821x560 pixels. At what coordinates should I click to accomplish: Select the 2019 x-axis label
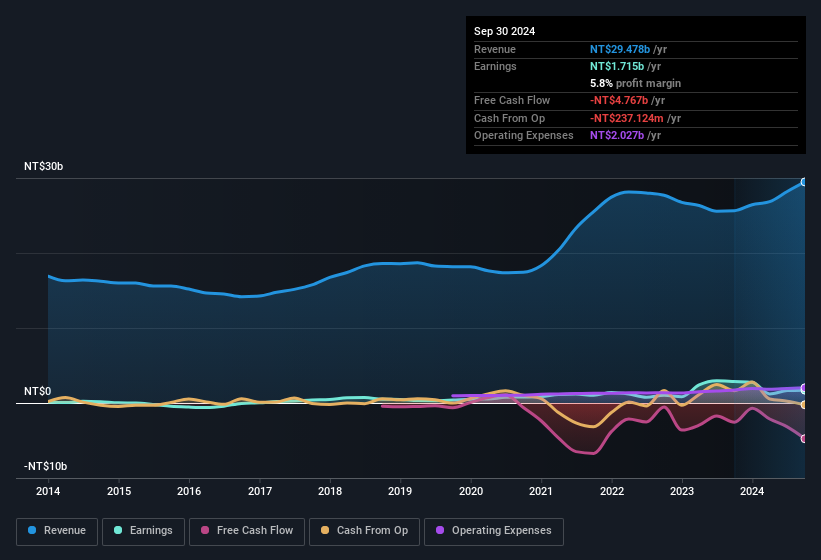click(400, 491)
